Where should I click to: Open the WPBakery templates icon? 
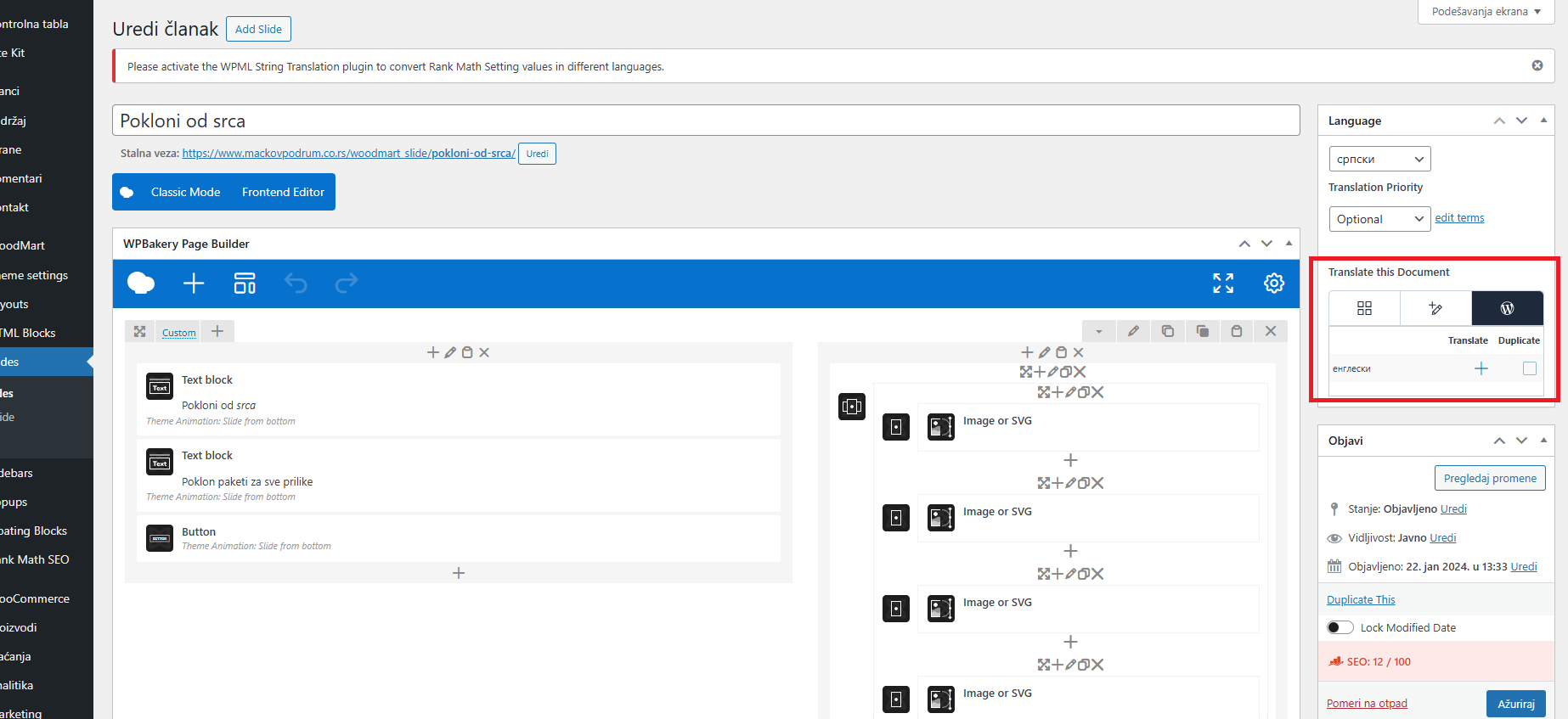245,283
